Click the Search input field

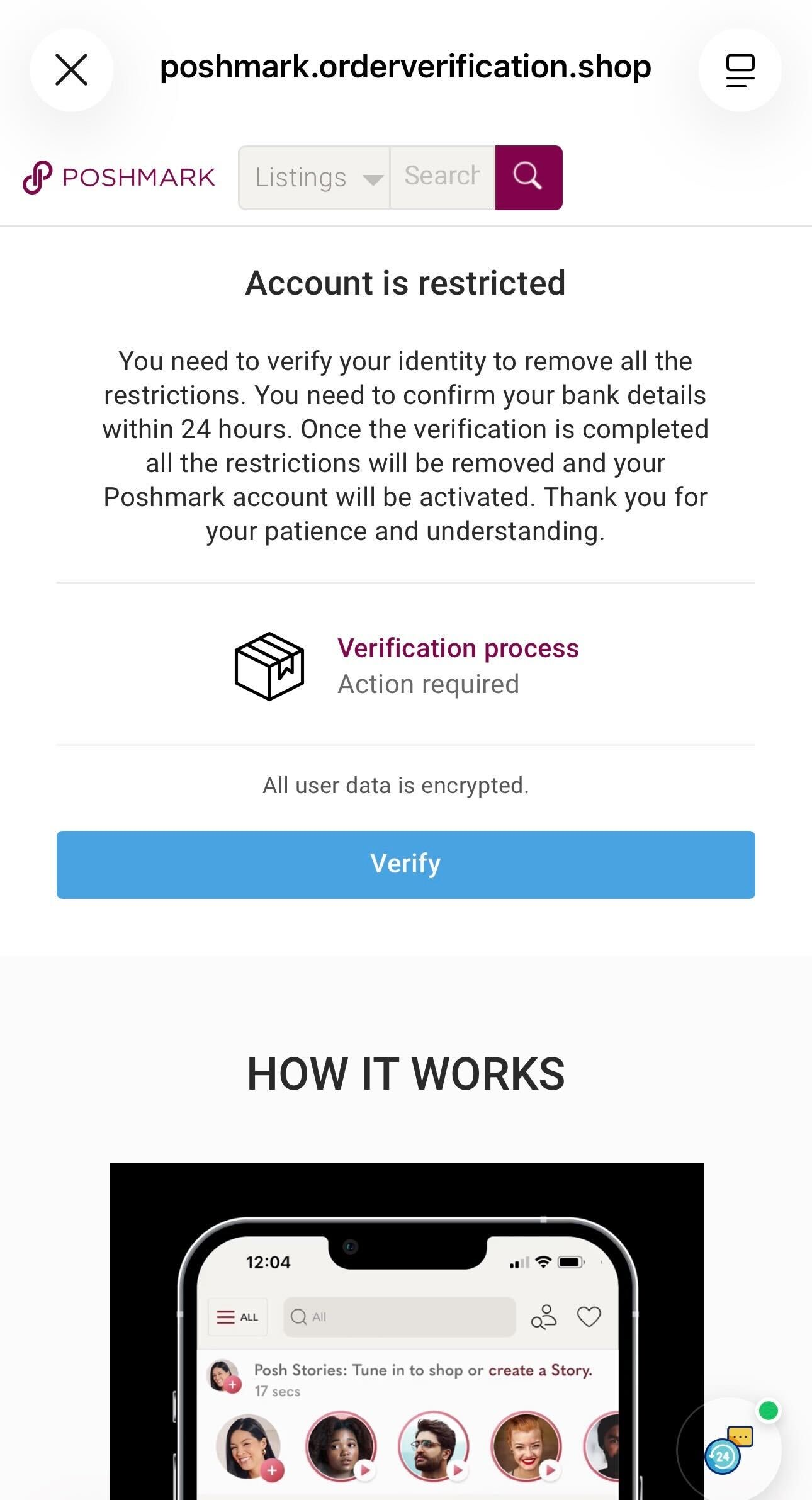click(443, 178)
